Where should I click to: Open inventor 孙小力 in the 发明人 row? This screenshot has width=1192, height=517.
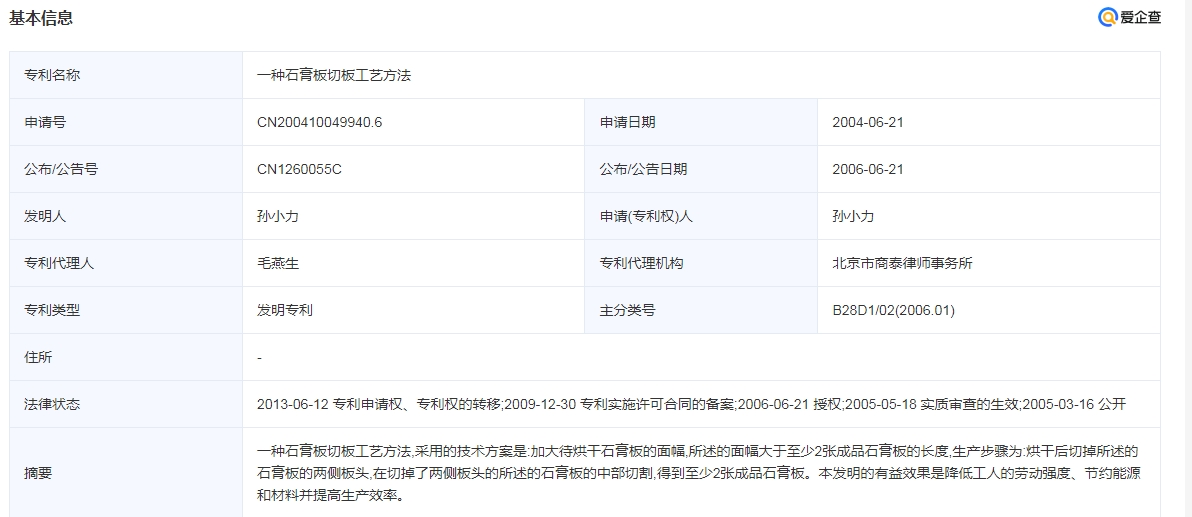coord(278,216)
